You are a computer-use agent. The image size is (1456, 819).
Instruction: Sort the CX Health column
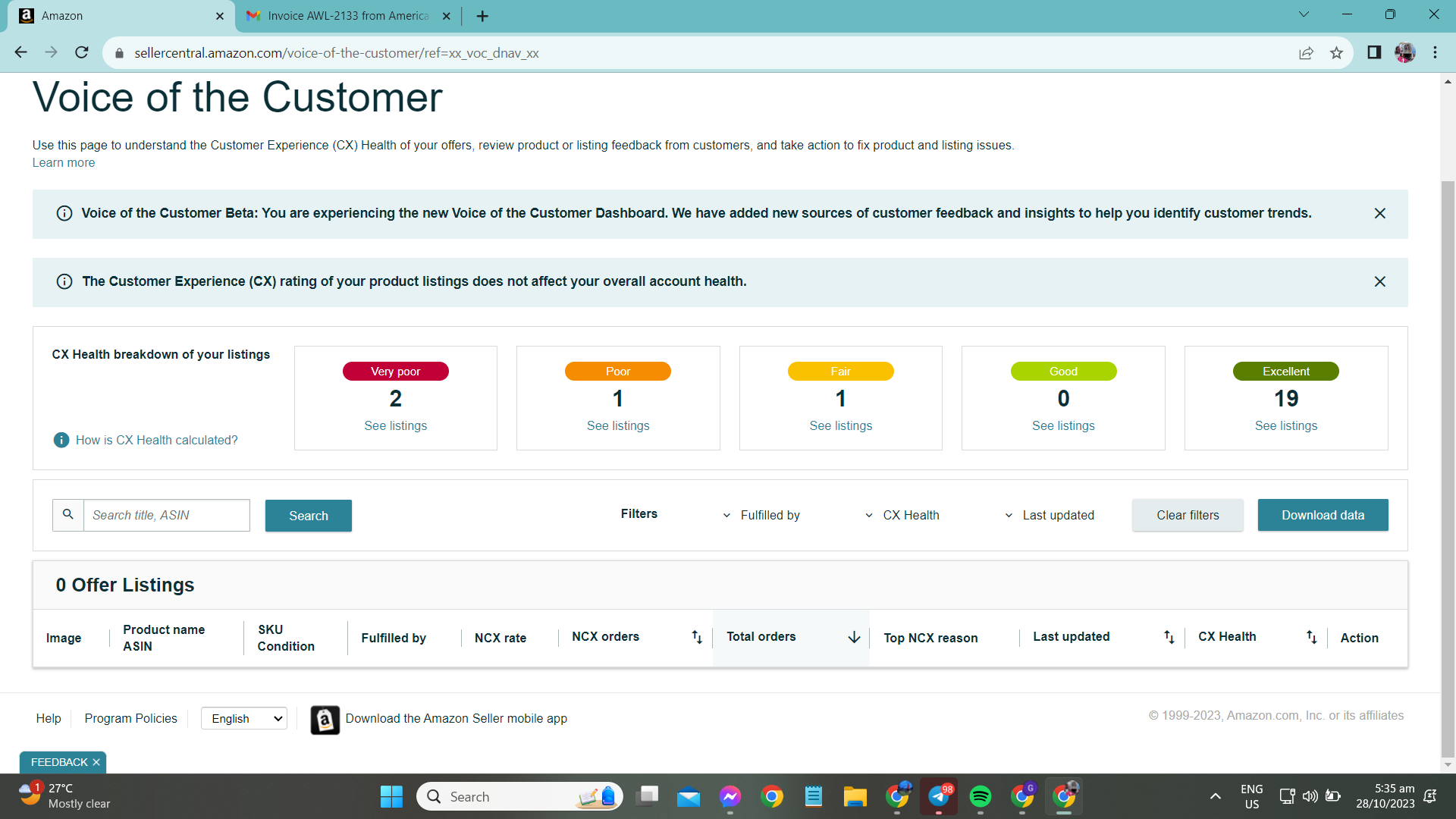(x=1311, y=637)
